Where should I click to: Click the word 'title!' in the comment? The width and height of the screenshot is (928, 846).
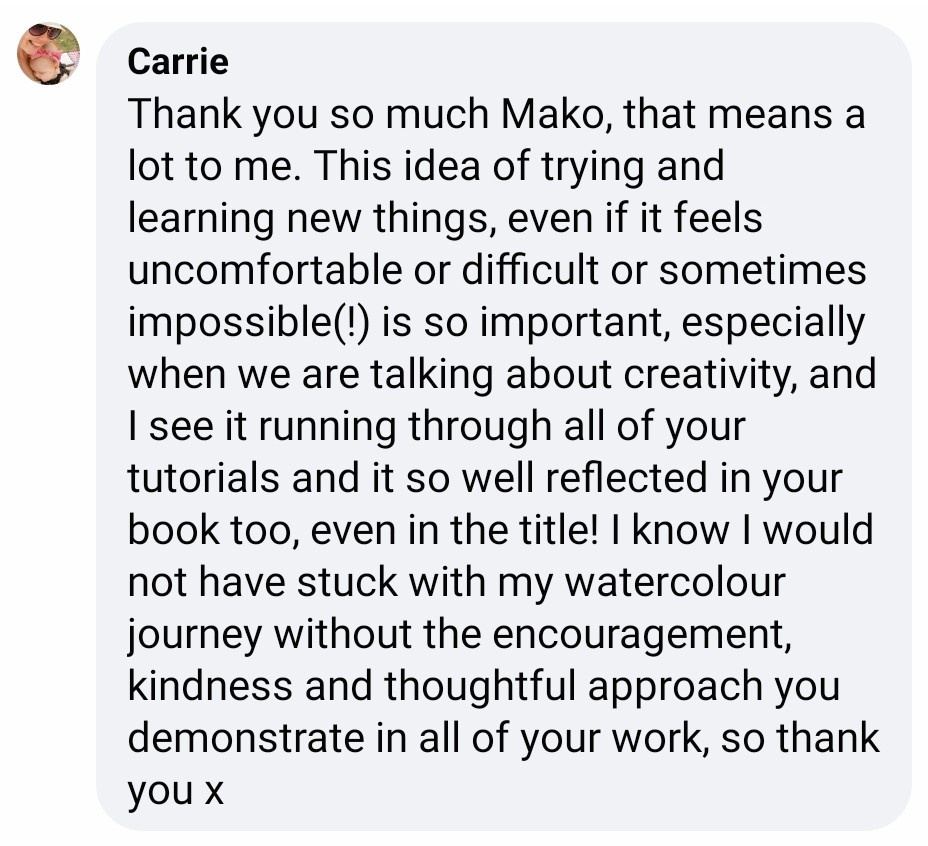(x=559, y=530)
